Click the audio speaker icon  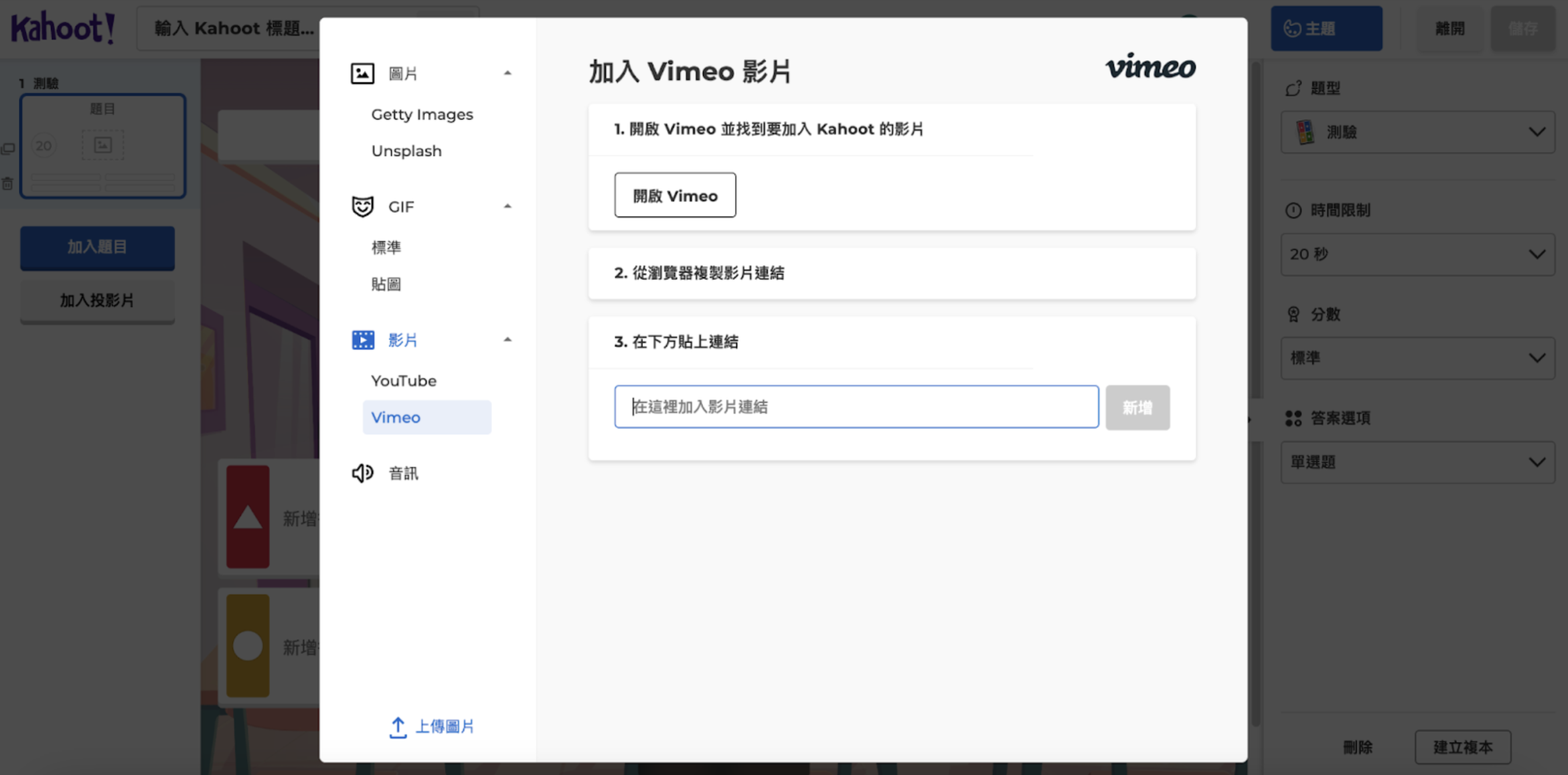coord(362,473)
